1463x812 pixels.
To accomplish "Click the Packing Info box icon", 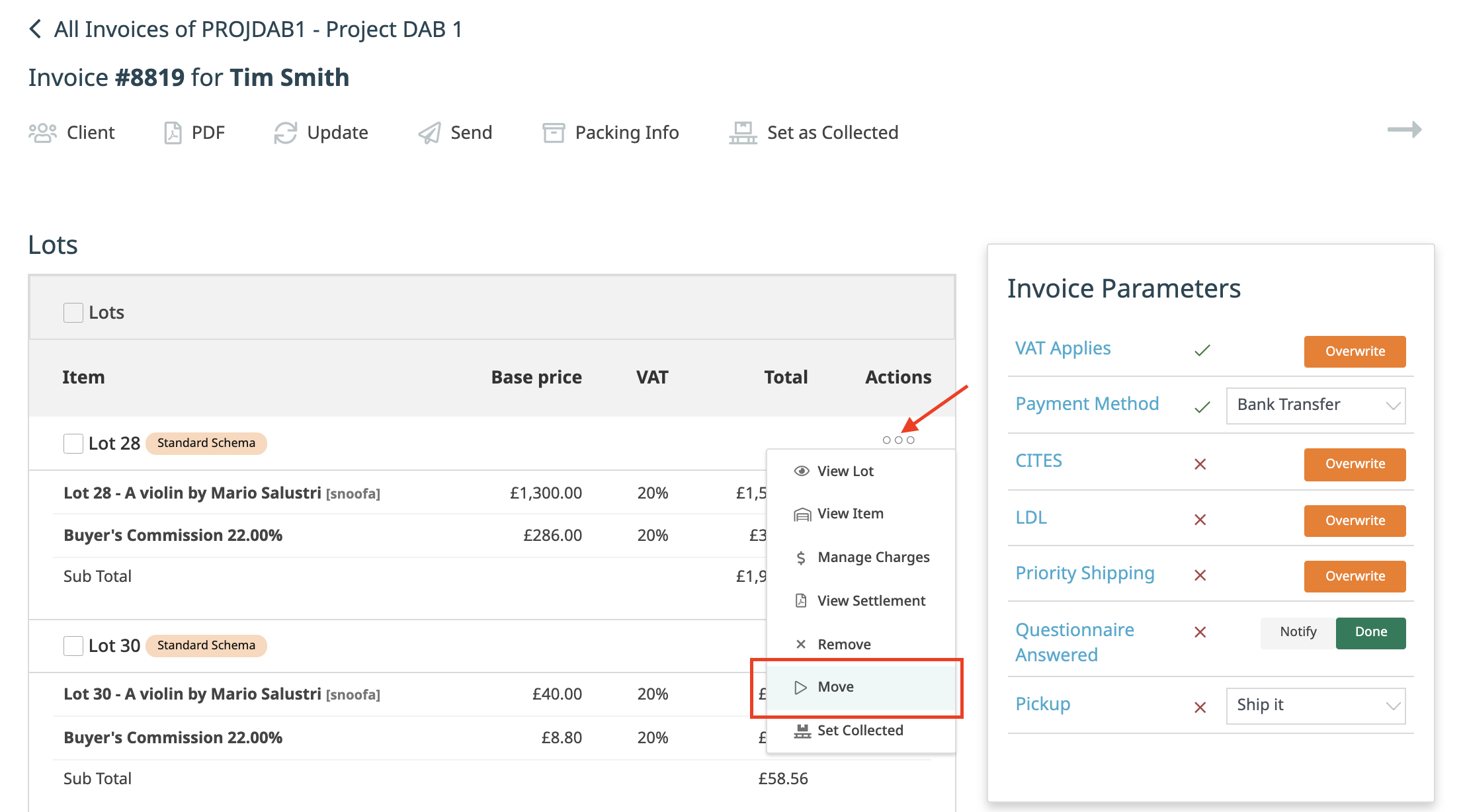I will (554, 133).
